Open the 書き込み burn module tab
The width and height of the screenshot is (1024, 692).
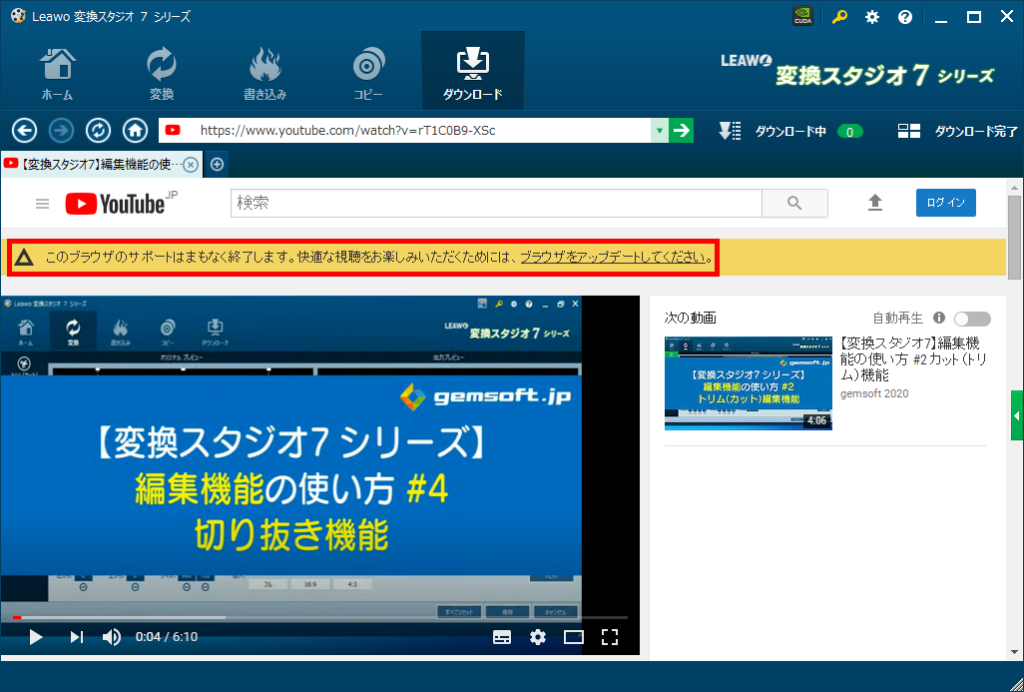click(x=265, y=72)
